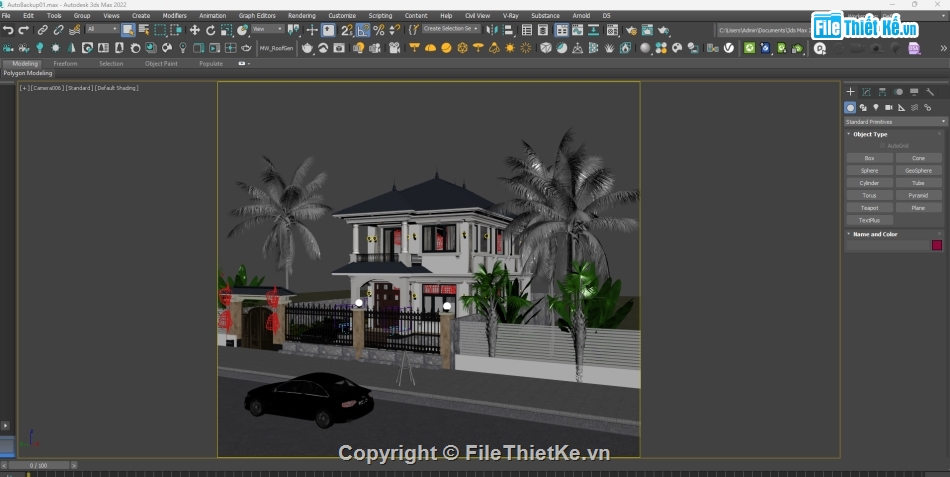Open the Material Editor icon
The height and width of the screenshot is (477, 950).
point(613,30)
